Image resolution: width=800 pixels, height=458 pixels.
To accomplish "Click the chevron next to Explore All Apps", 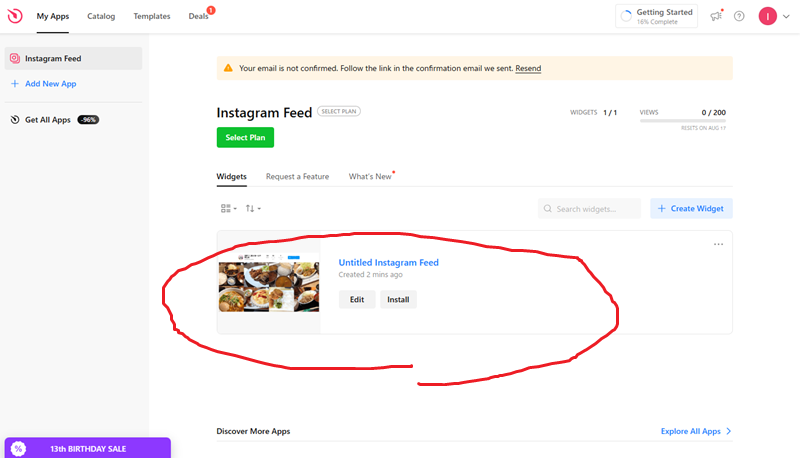I will (x=729, y=431).
